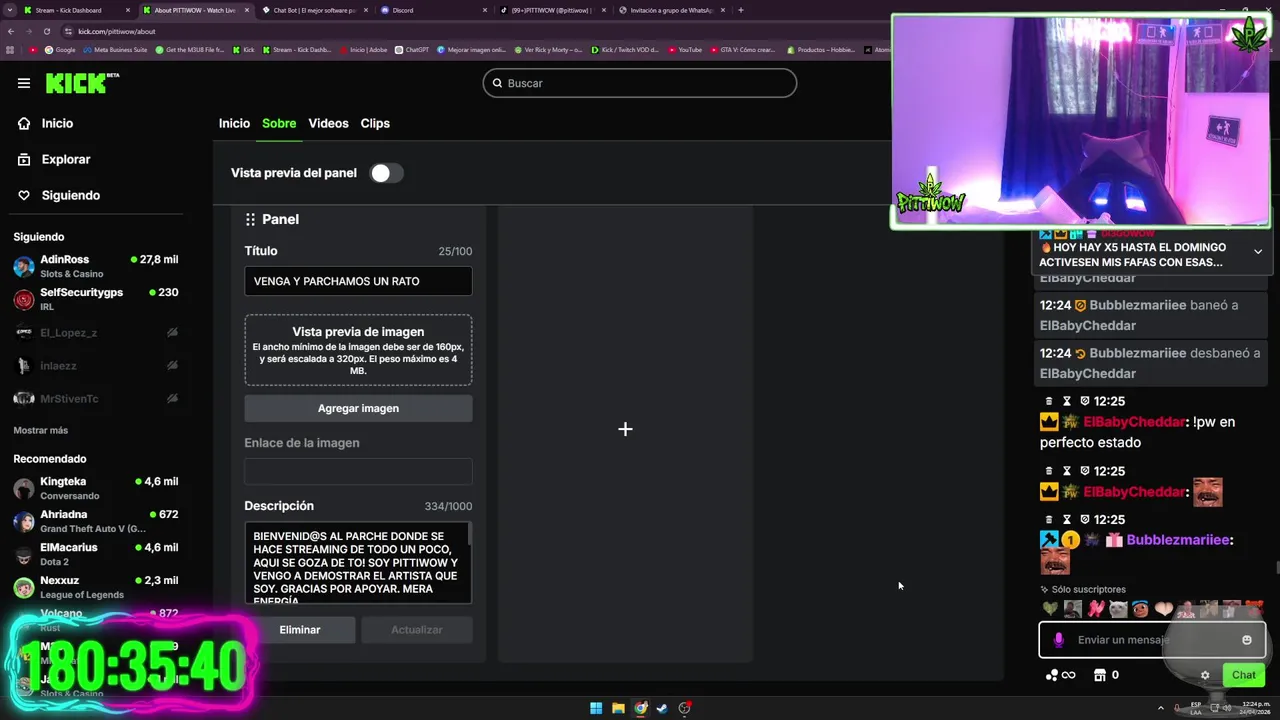Open SelfSecuritygps followed channel
1280x720 pixels.
click(x=96, y=299)
